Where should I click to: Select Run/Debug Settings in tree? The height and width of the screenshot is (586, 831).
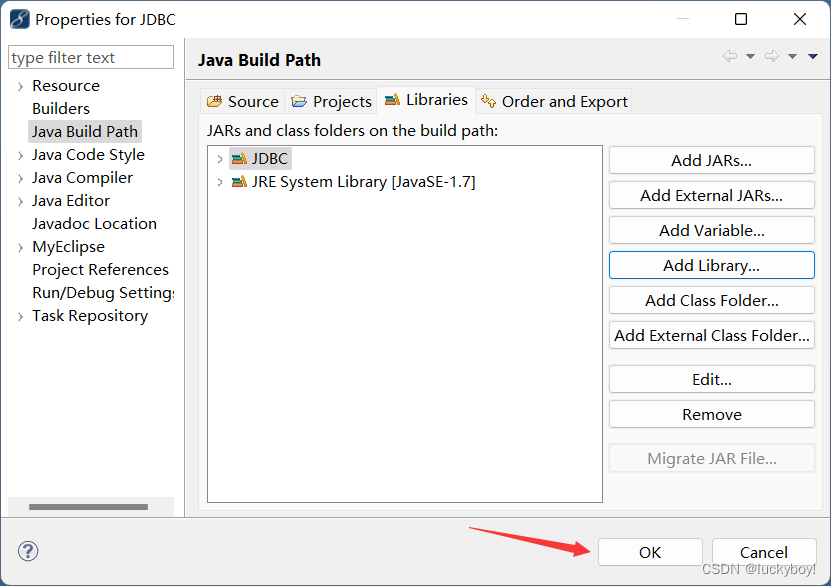pos(103,292)
